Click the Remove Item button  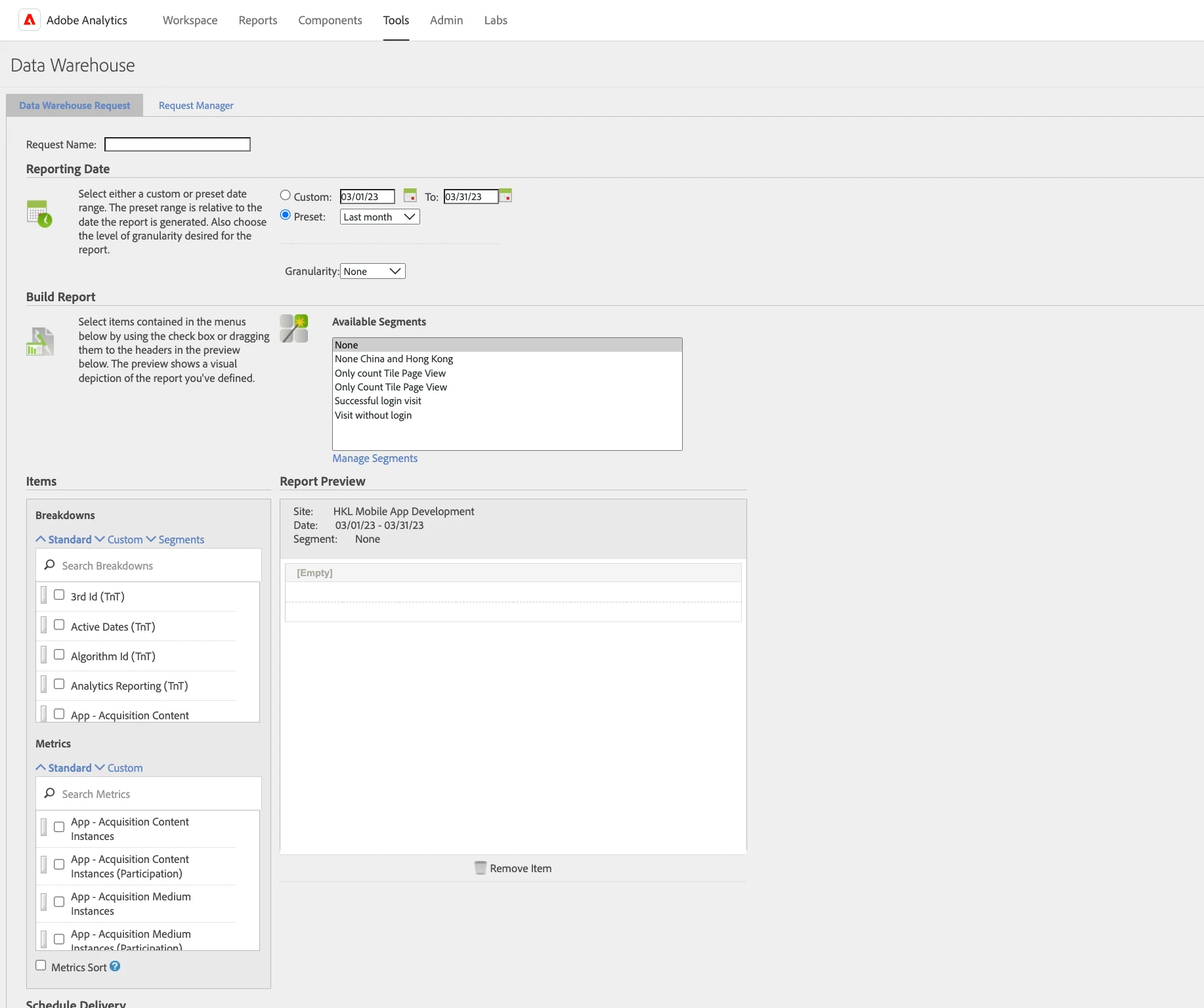click(513, 868)
